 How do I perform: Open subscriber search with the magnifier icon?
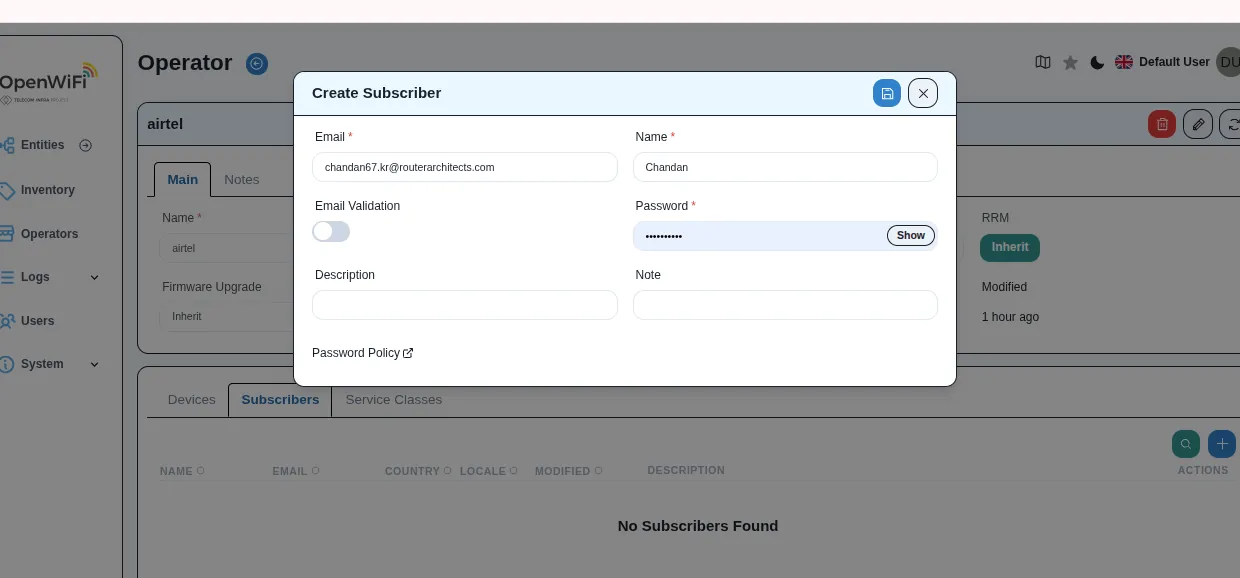[x=1185, y=443]
